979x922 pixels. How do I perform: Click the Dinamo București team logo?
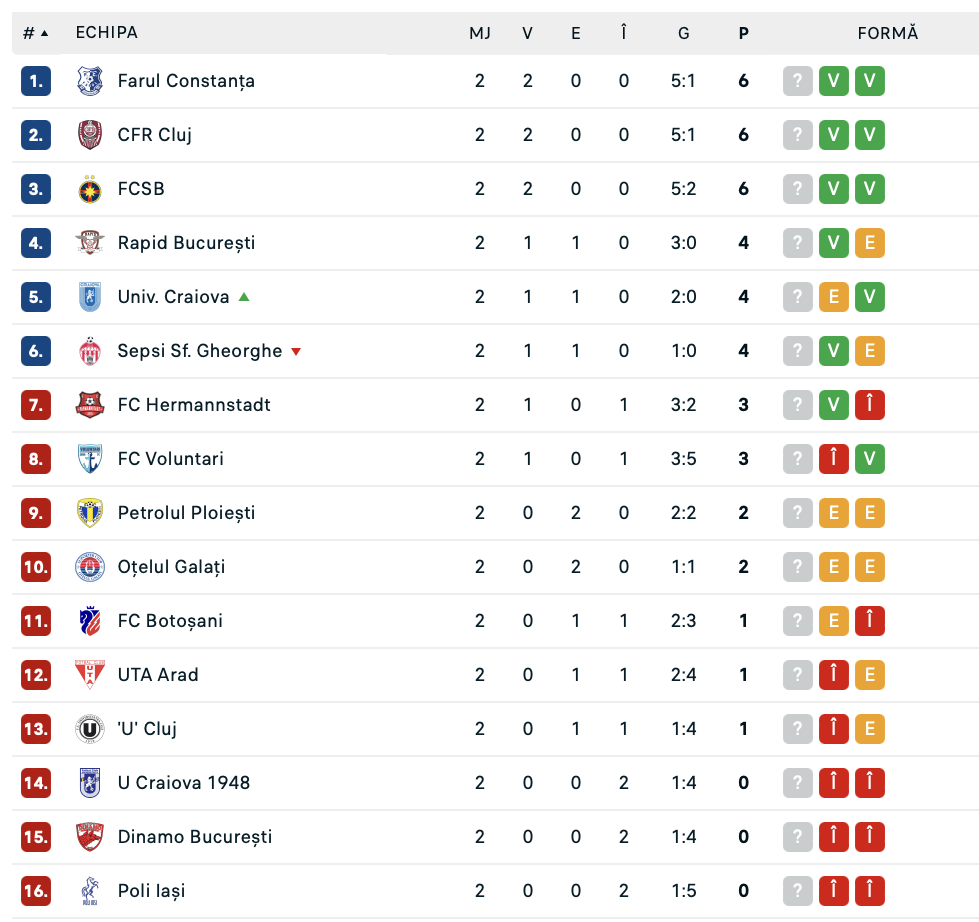tap(90, 837)
